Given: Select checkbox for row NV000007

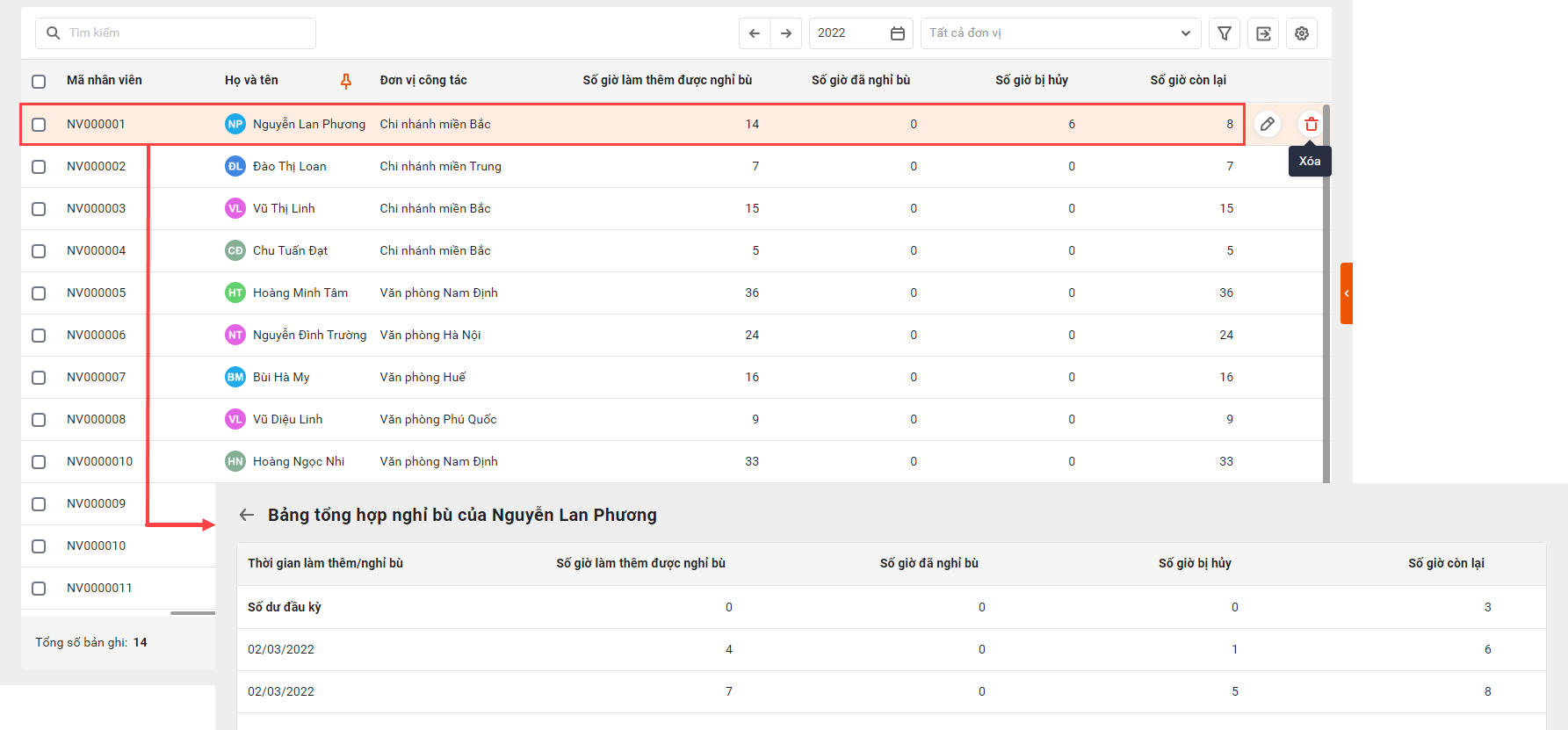Looking at the screenshot, I should tap(39, 378).
